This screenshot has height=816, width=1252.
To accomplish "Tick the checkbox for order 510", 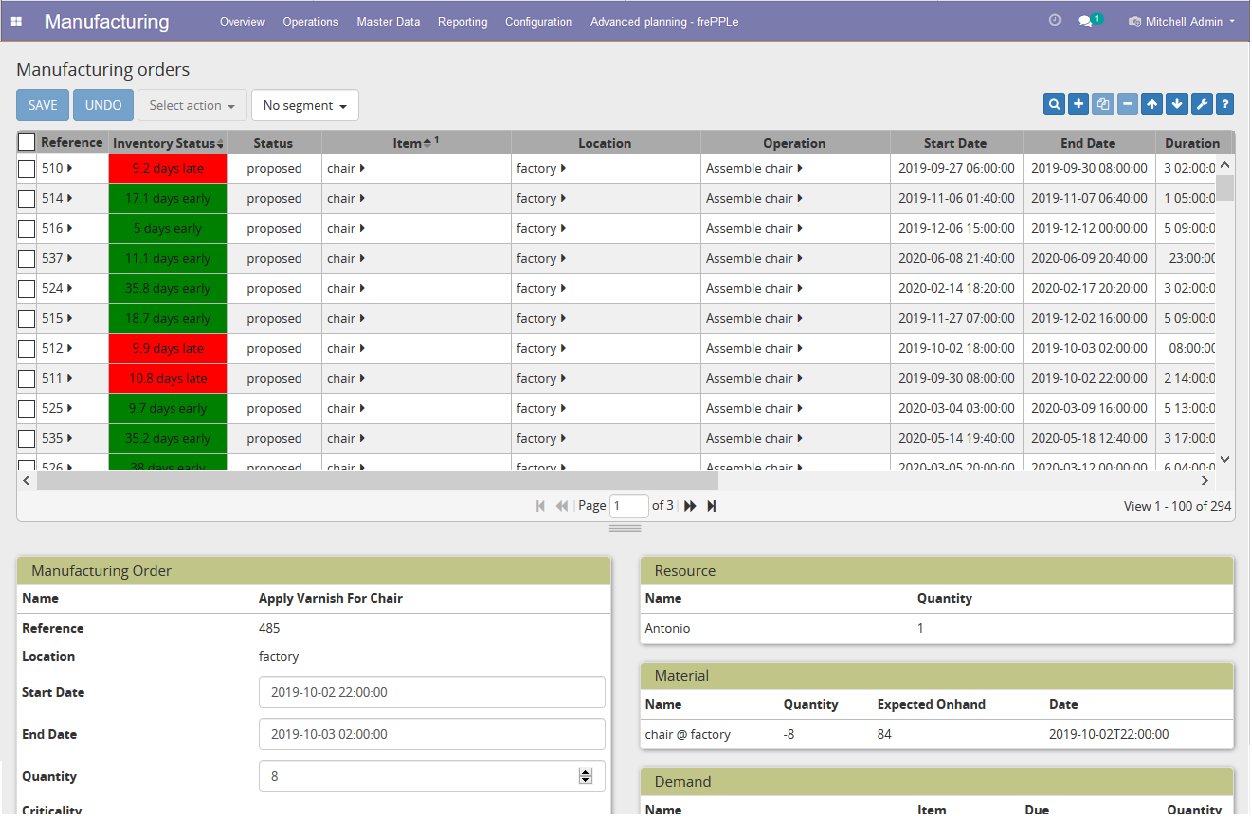I will 27,169.
